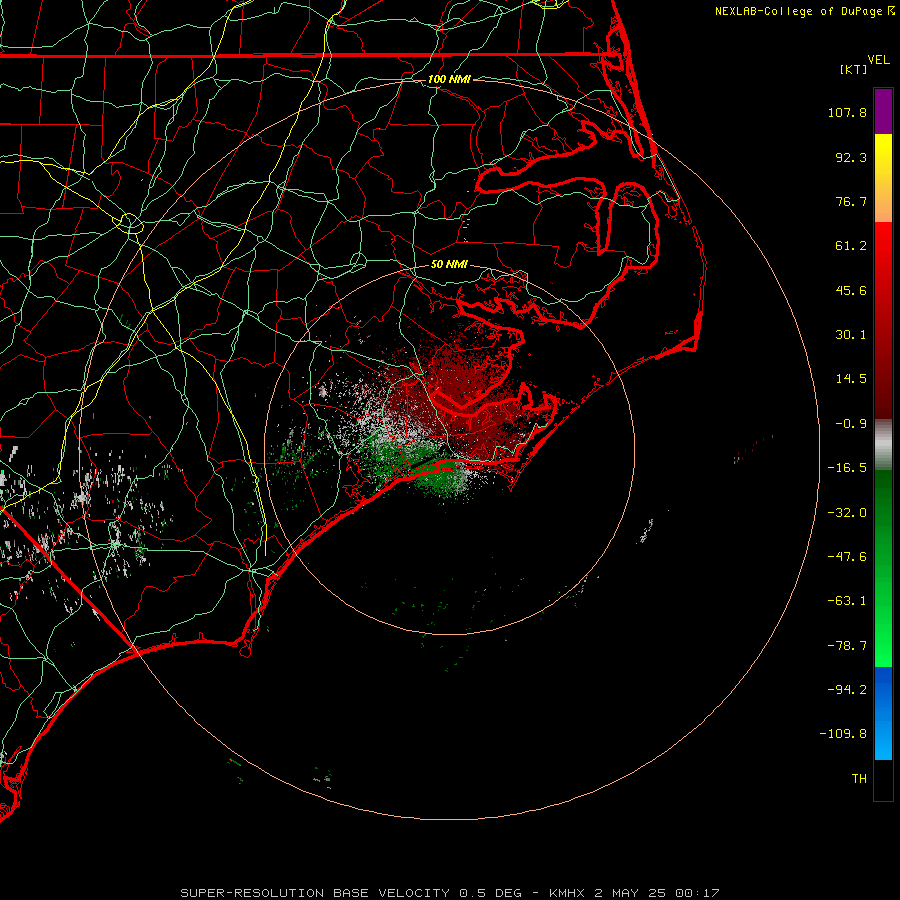Image resolution: width=900 pixels, height=900 pixels.
Task: Click the VEL legend title
Action: (x=879, y=60)
